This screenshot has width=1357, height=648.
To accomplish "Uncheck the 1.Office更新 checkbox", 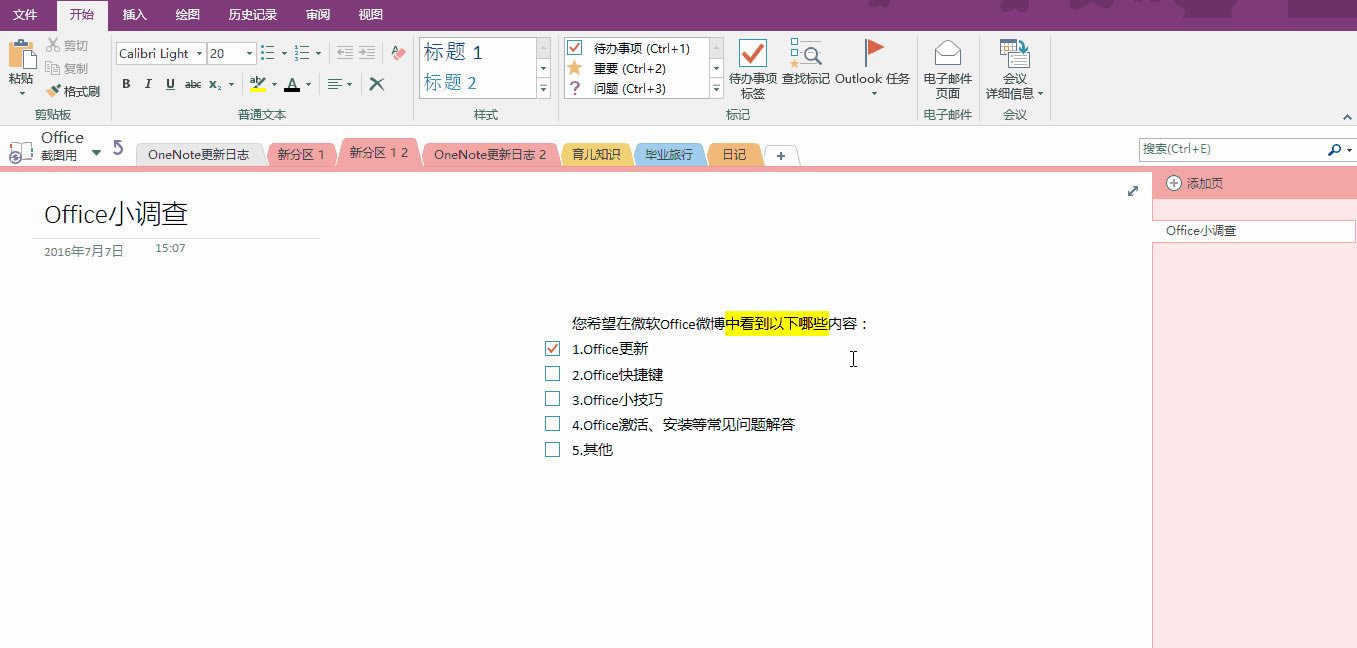I will (x=552, y=348).
